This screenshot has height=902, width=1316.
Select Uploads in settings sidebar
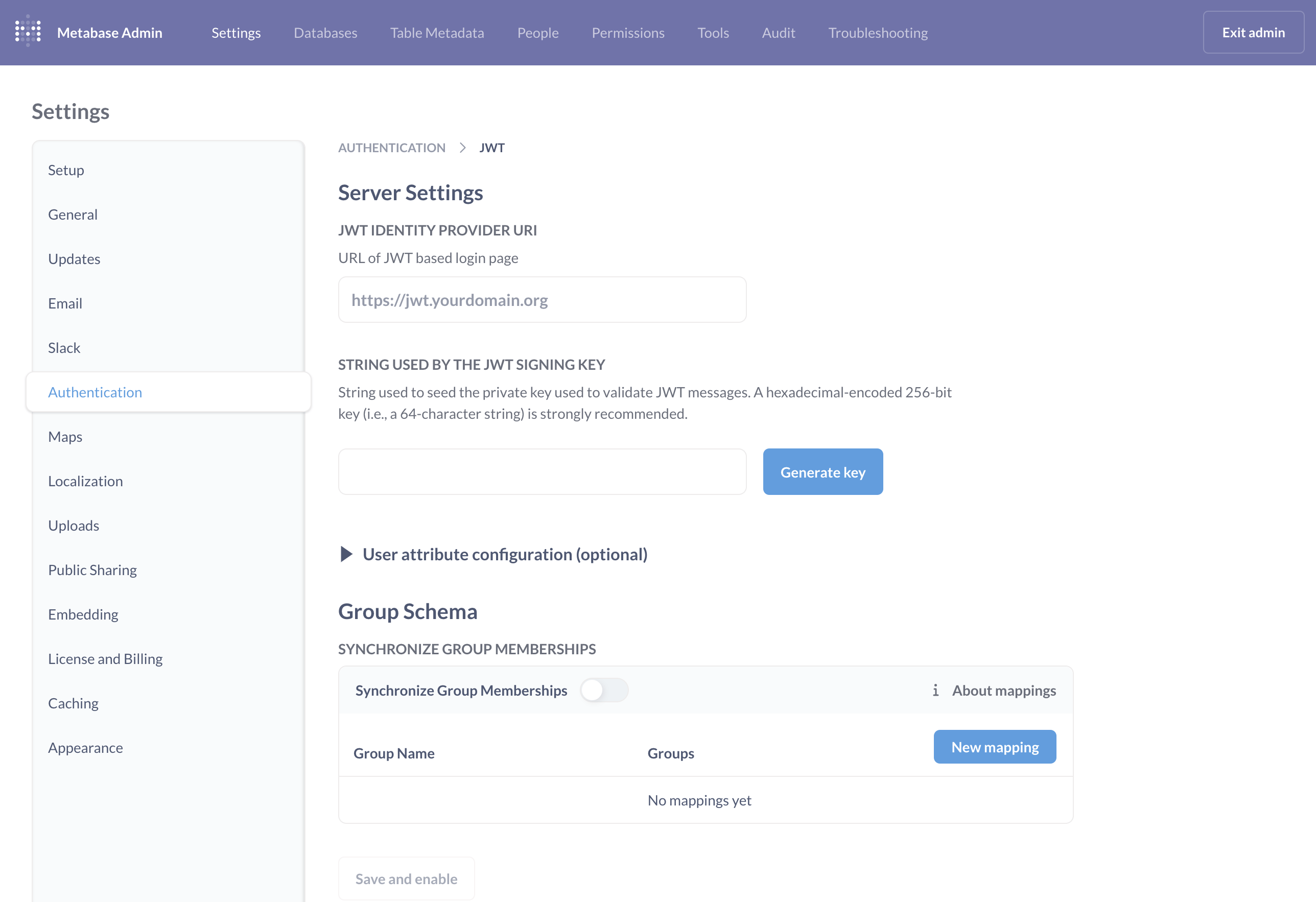pyautogui.click(x=168, y=526)
